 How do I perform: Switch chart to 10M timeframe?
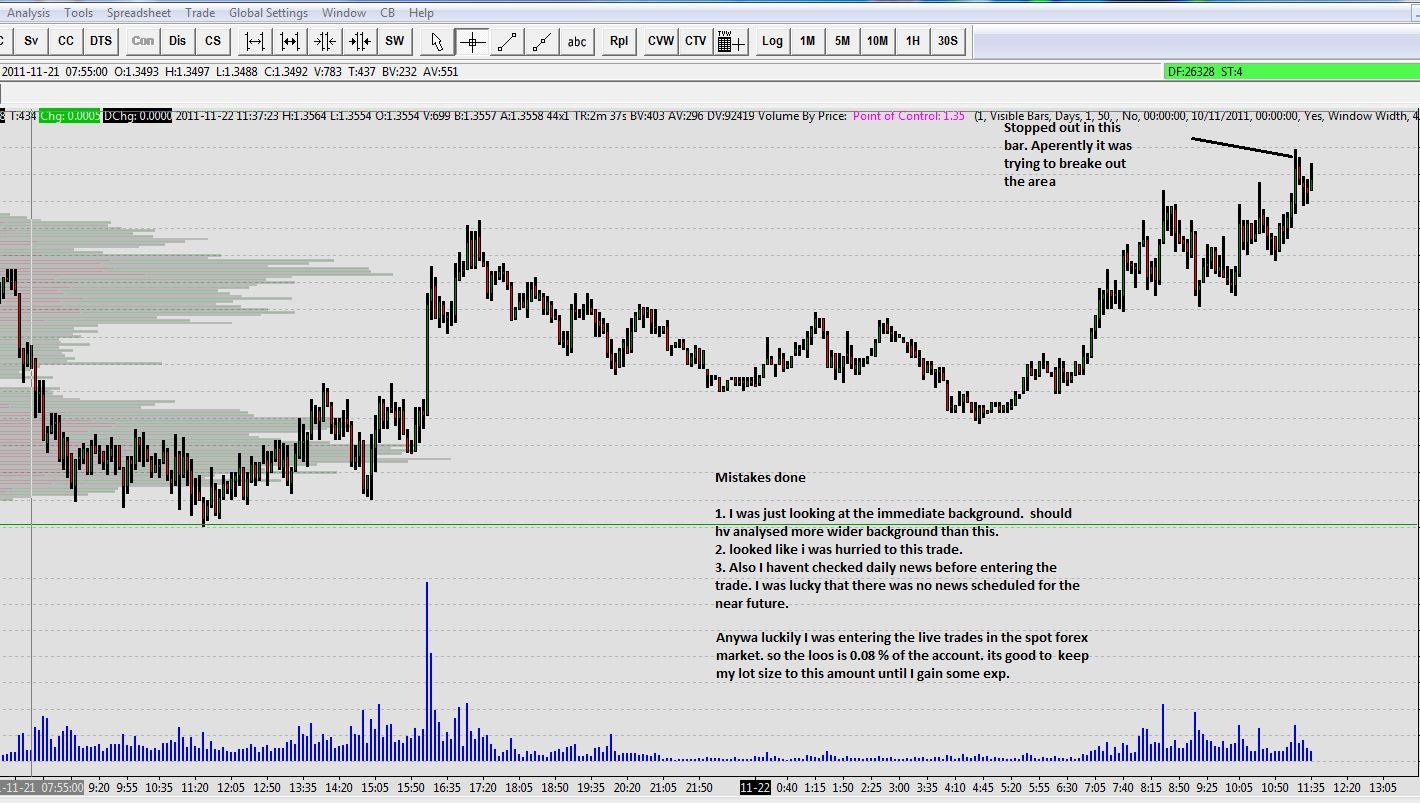[877, 41]
